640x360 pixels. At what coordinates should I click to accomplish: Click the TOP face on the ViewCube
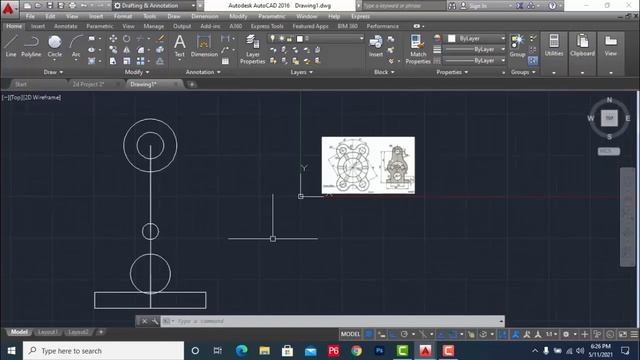[x=609, y=118]
